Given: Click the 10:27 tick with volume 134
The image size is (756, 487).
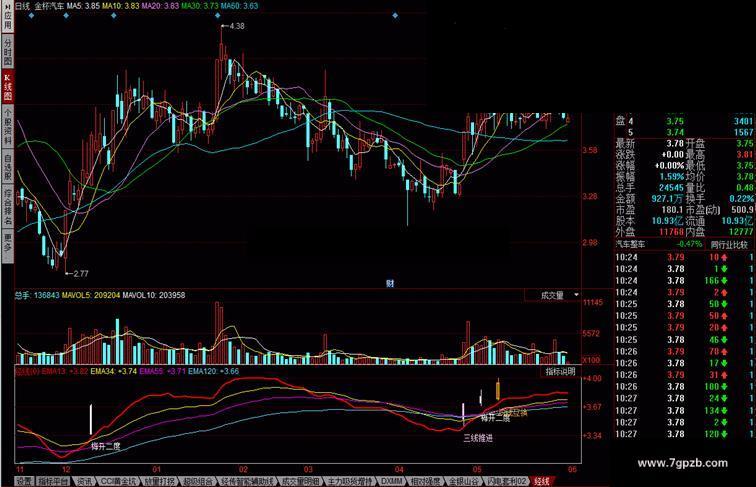Looking at the screenshot, I should tap(685, 411).
